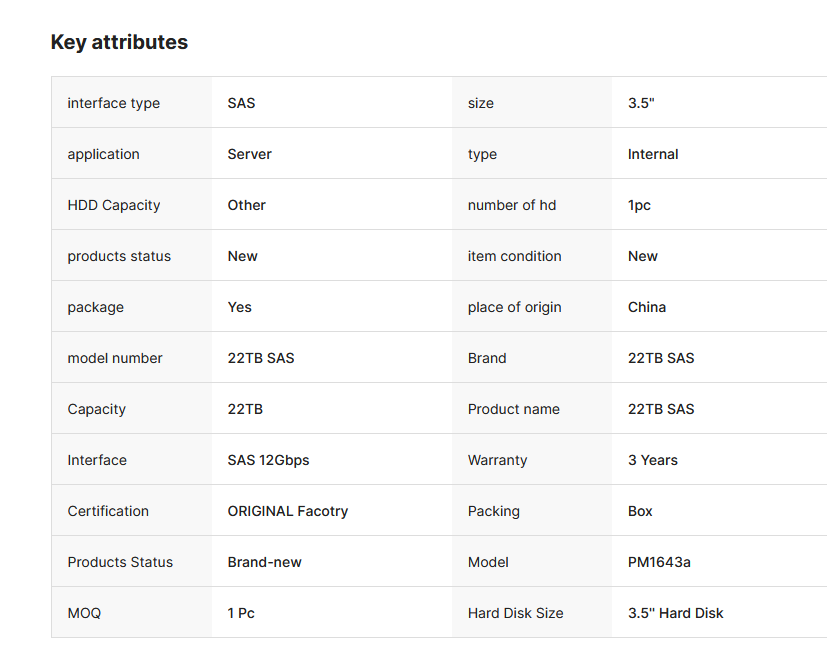The image size is (827, 651).
Task: Click the 1 Pc MOQ value
Action: (241, 613)
